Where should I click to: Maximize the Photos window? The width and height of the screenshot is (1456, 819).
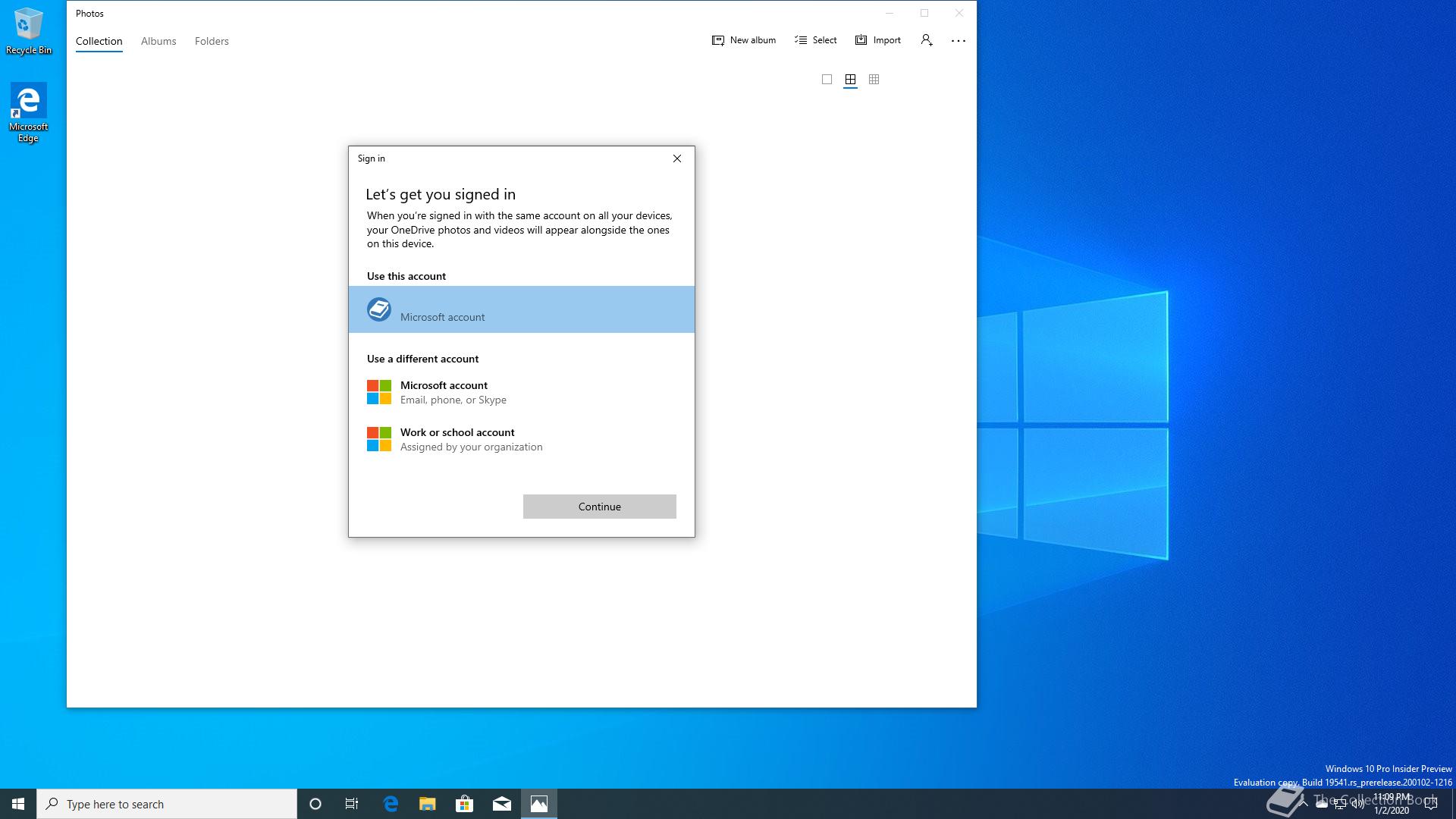click(x=924, y=13)
